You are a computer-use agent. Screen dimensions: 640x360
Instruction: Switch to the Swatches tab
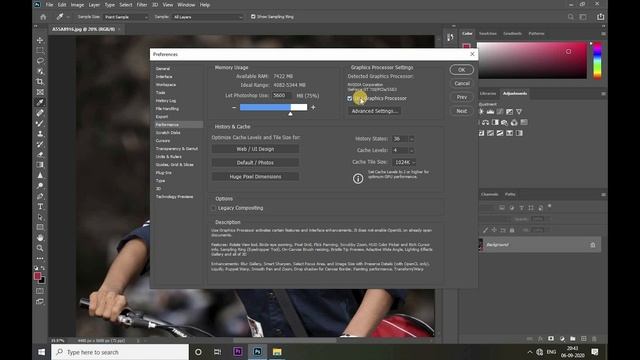coord(488,33)
